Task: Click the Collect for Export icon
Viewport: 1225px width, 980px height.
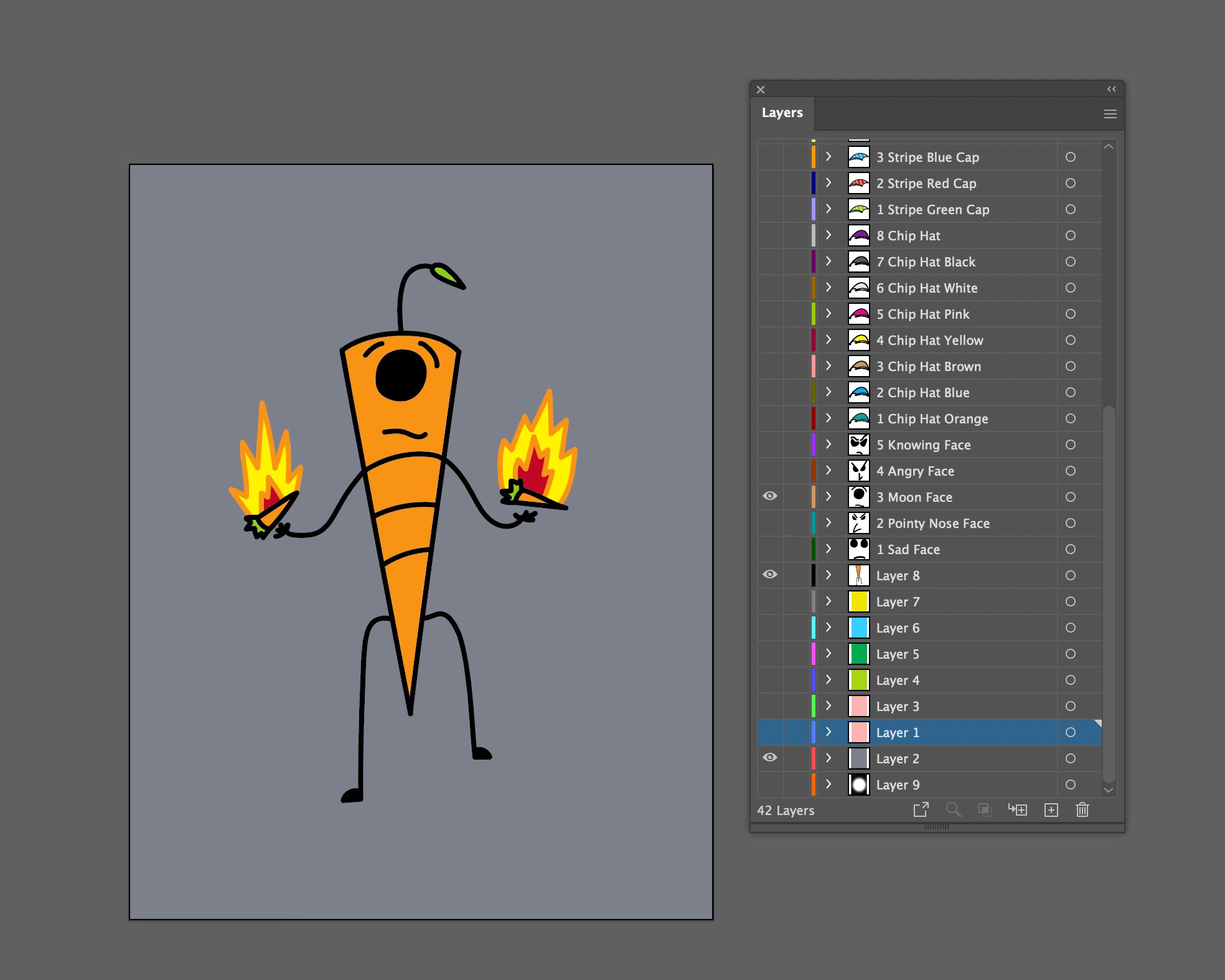Action: pos(921,809)
